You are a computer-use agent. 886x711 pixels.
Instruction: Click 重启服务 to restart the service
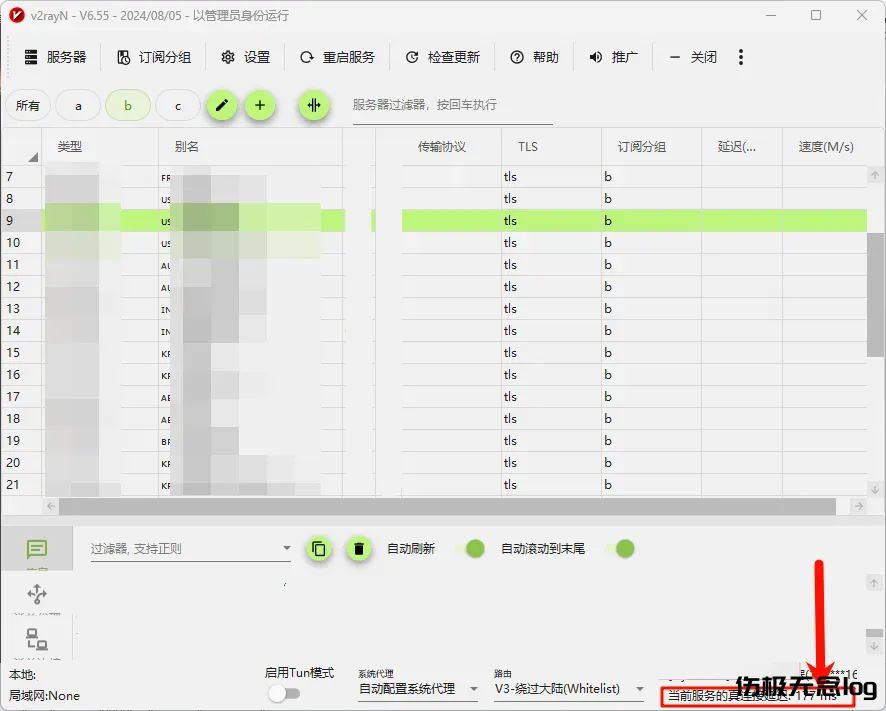point(337,57)
